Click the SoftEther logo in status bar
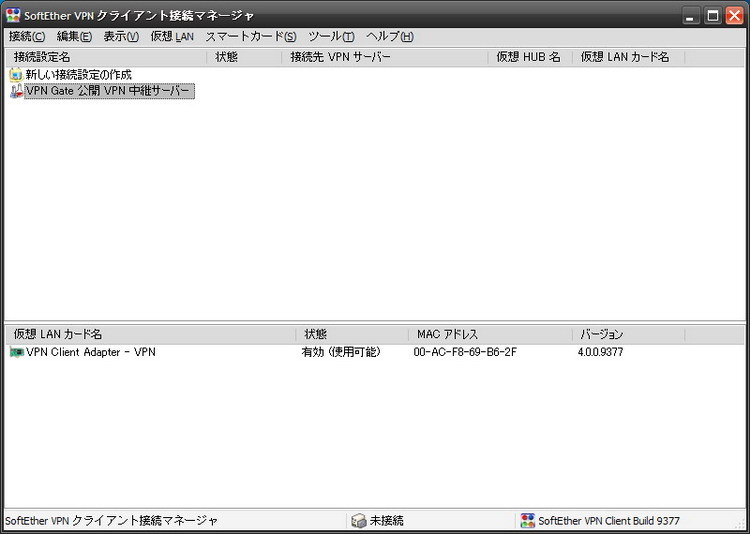This screenshot has width=750, height=534. coord(528,521)
